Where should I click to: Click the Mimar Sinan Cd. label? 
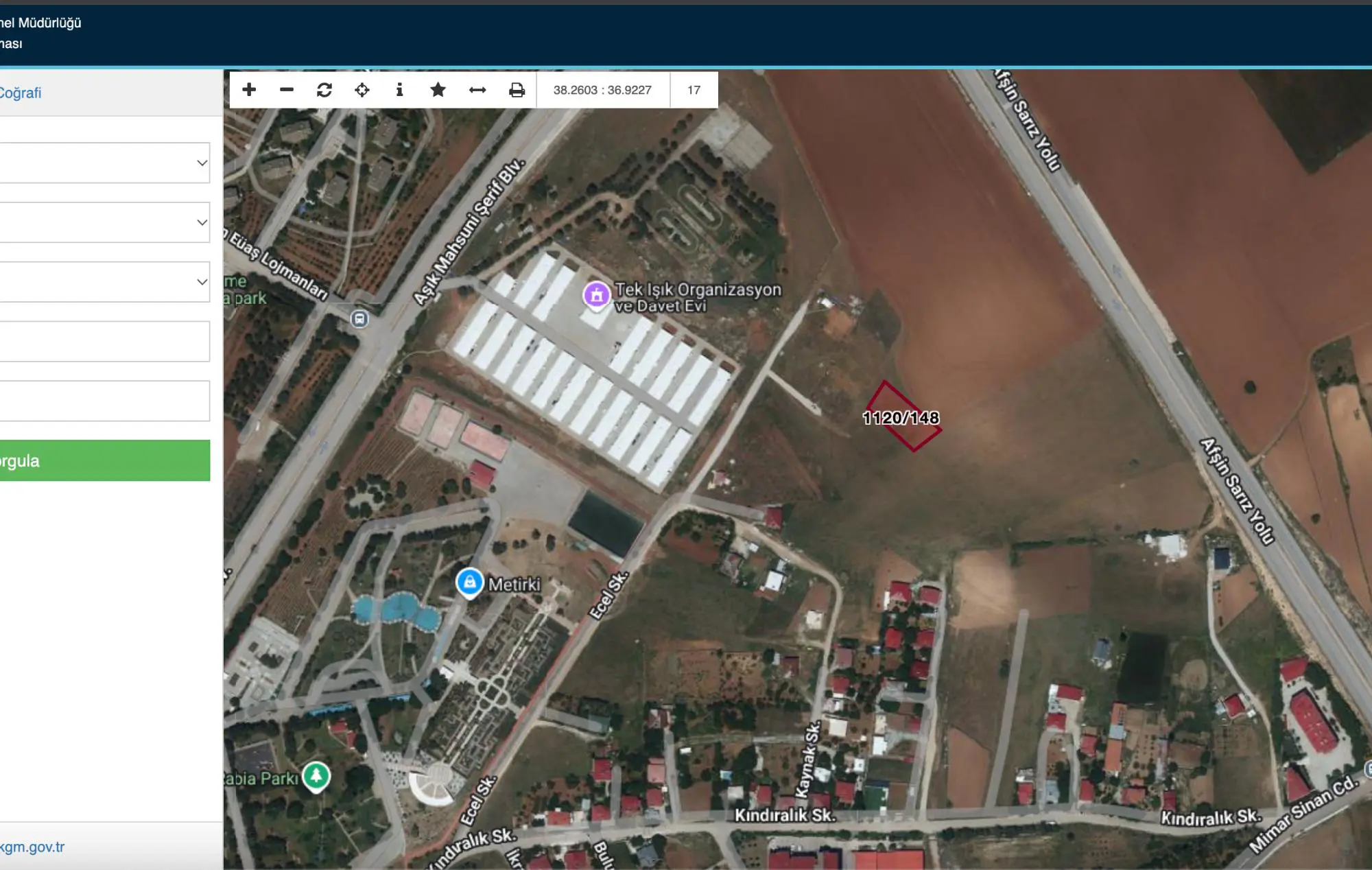[x=1303, y=814]
